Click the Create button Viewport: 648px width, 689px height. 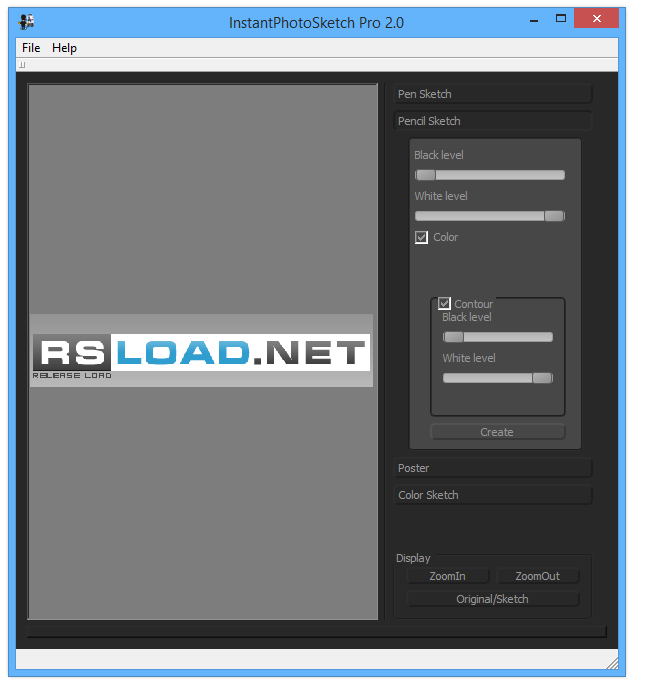pyautogui.click(x=497, y=432)
